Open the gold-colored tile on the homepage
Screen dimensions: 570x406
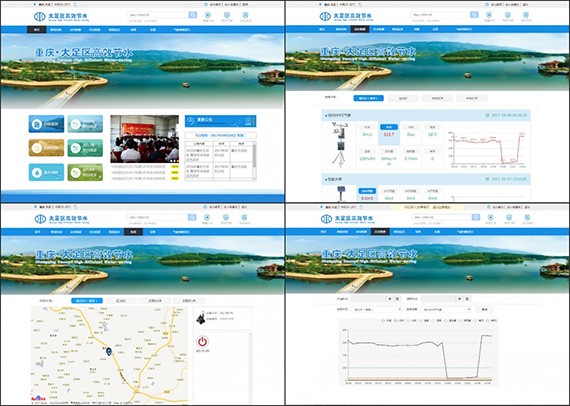click(x=46, y=148)
